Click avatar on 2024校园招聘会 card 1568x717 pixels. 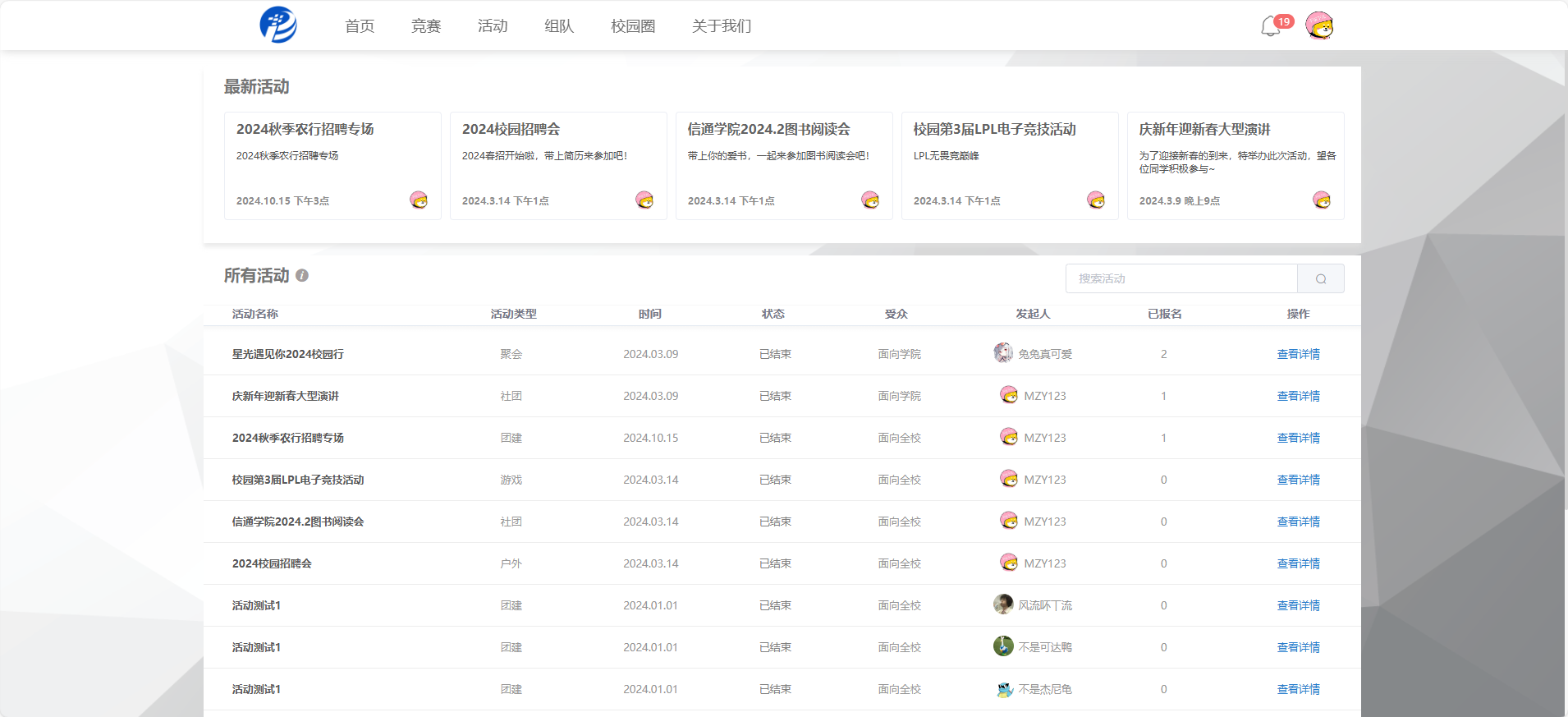(644, 200)
